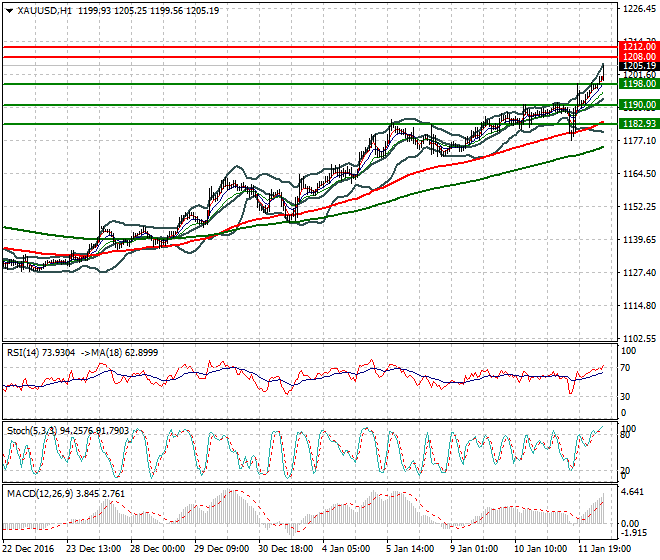Screen dimensions: 660x560
Task: Click the 28 Dec 00:00 time label
Action: (x=157, y=549)
